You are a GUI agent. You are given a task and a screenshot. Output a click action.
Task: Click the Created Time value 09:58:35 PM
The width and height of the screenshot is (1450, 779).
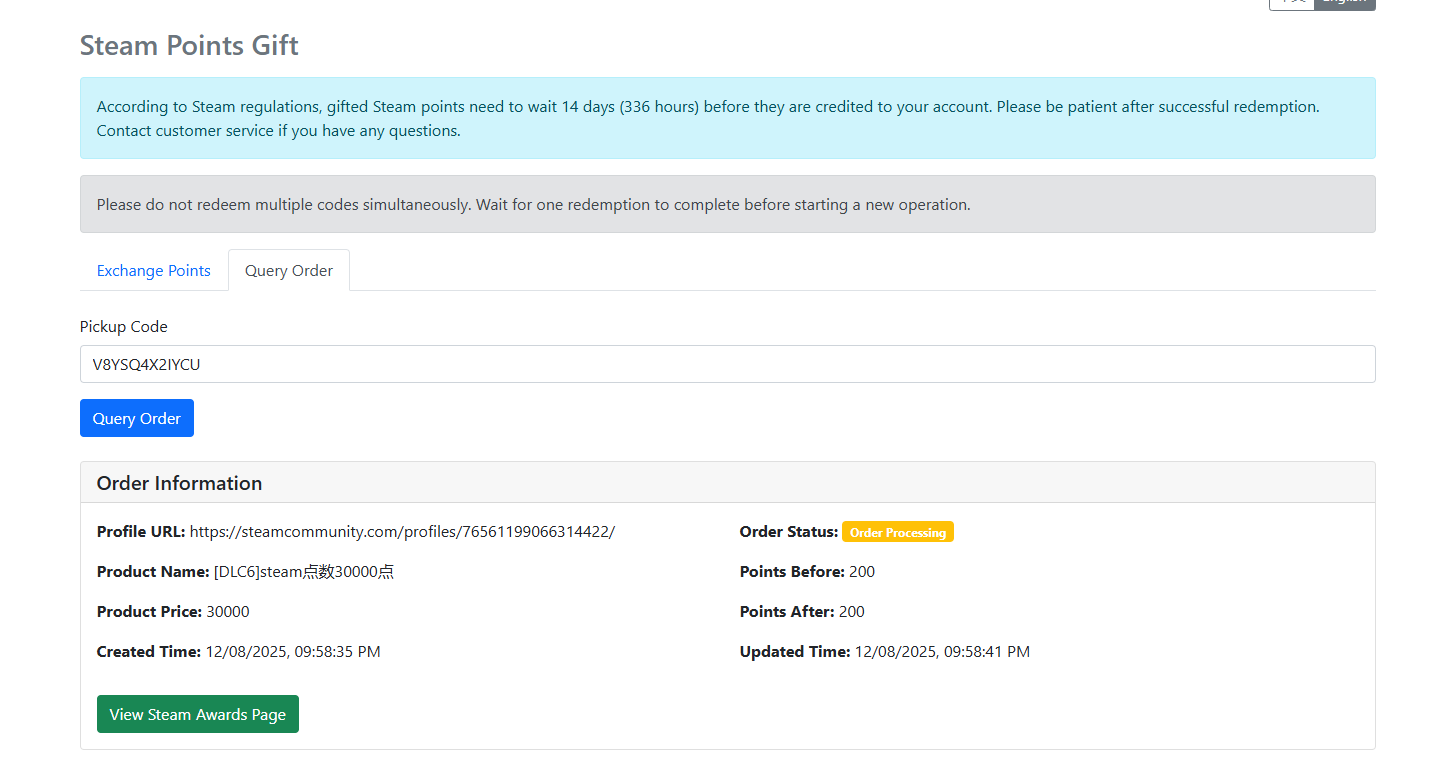click(x=293, y=652)
